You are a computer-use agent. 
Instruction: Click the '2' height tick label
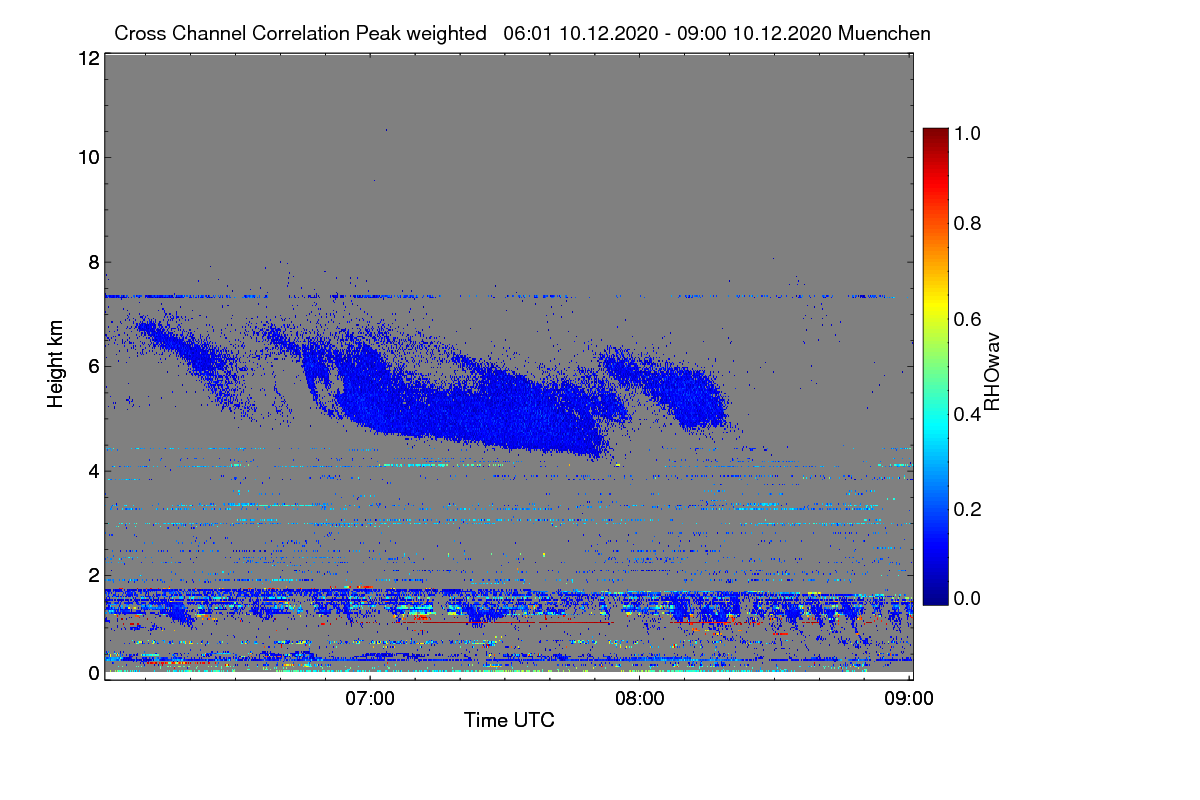93,574
